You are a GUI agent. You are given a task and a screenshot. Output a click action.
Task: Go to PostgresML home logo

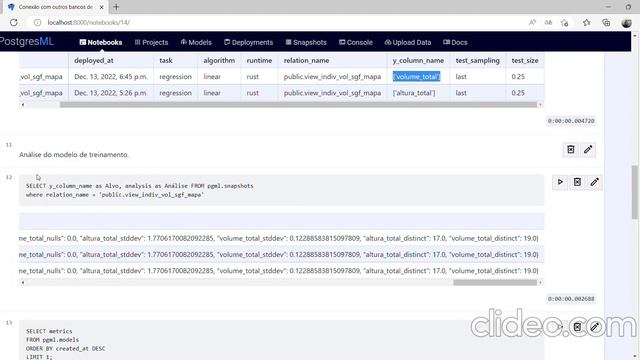[27, 41]
